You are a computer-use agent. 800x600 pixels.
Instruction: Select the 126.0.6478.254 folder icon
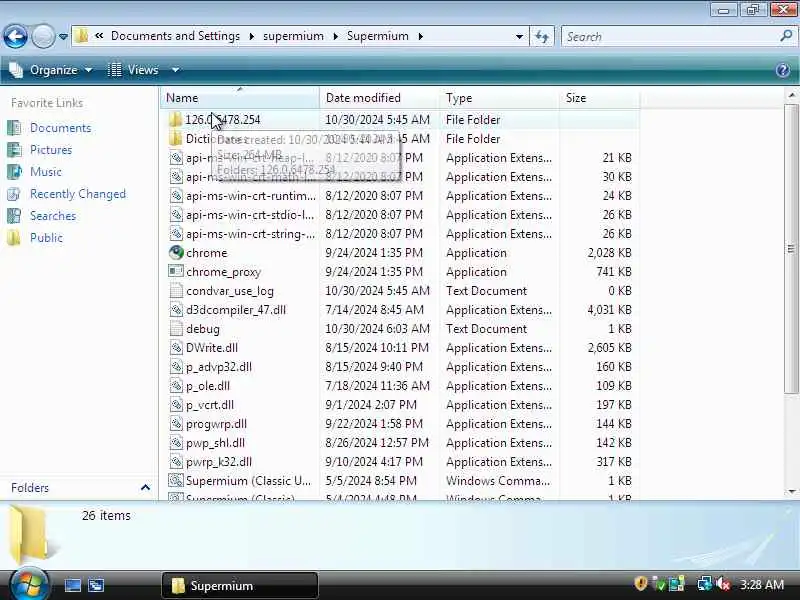[175, 120]
